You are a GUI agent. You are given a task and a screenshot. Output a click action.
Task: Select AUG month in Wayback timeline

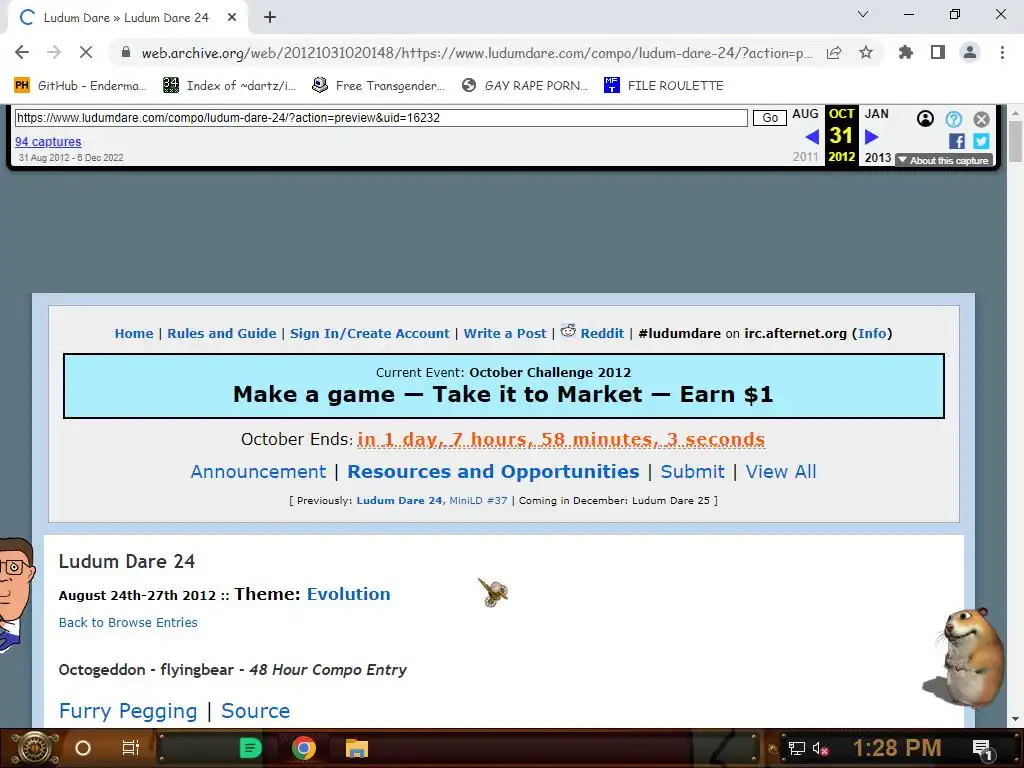coord(805,114)
